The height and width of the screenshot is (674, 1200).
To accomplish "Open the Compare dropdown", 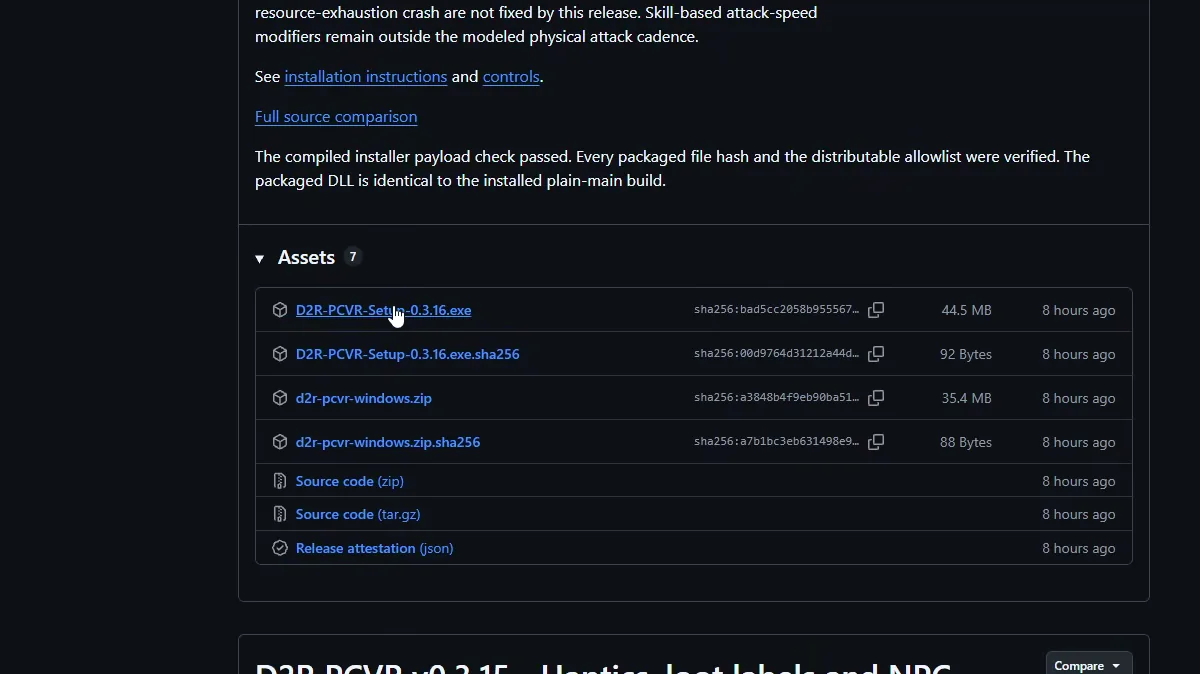I will coord(1089,665).
